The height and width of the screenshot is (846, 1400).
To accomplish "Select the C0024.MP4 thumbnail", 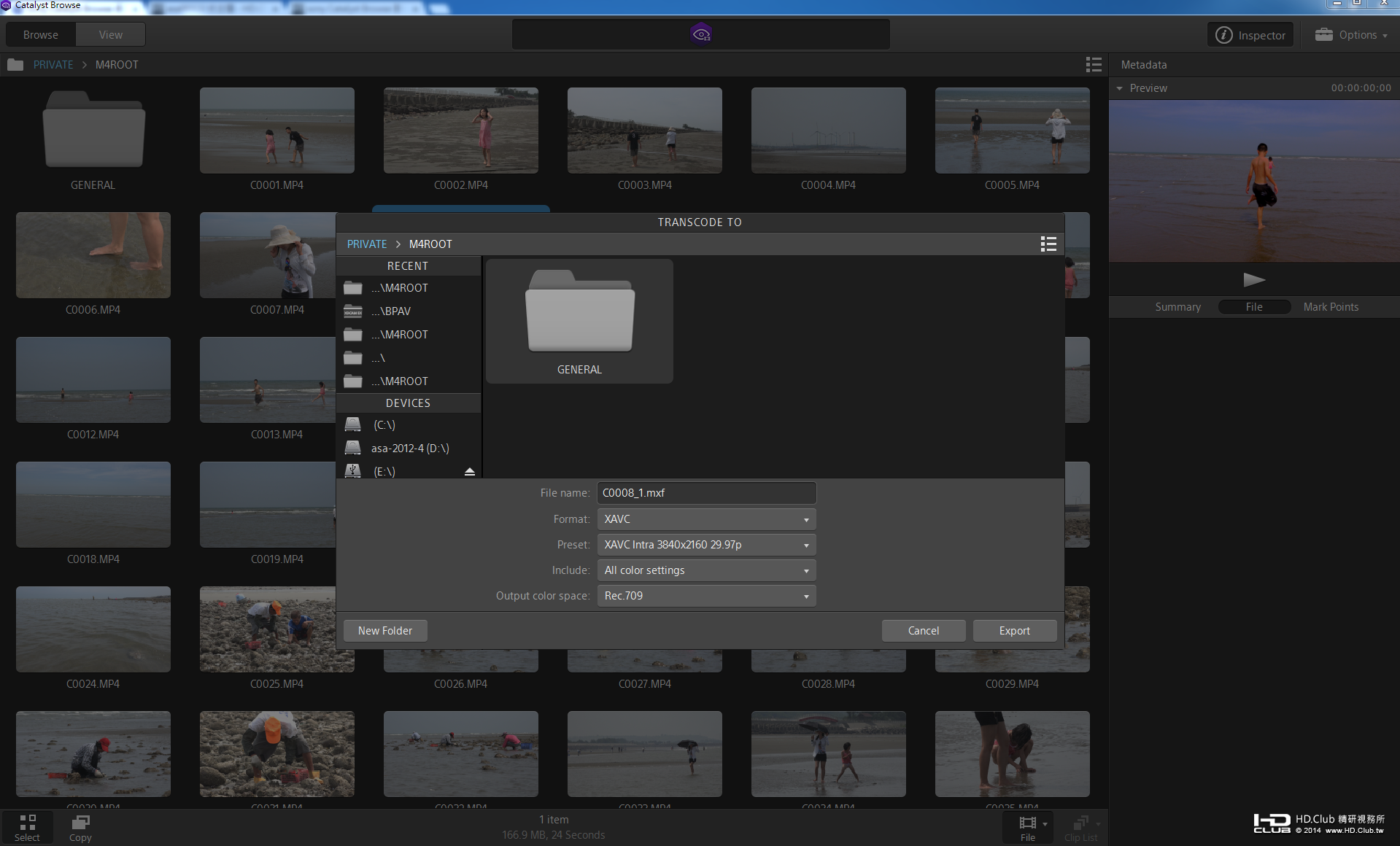I will coord(93,629).
